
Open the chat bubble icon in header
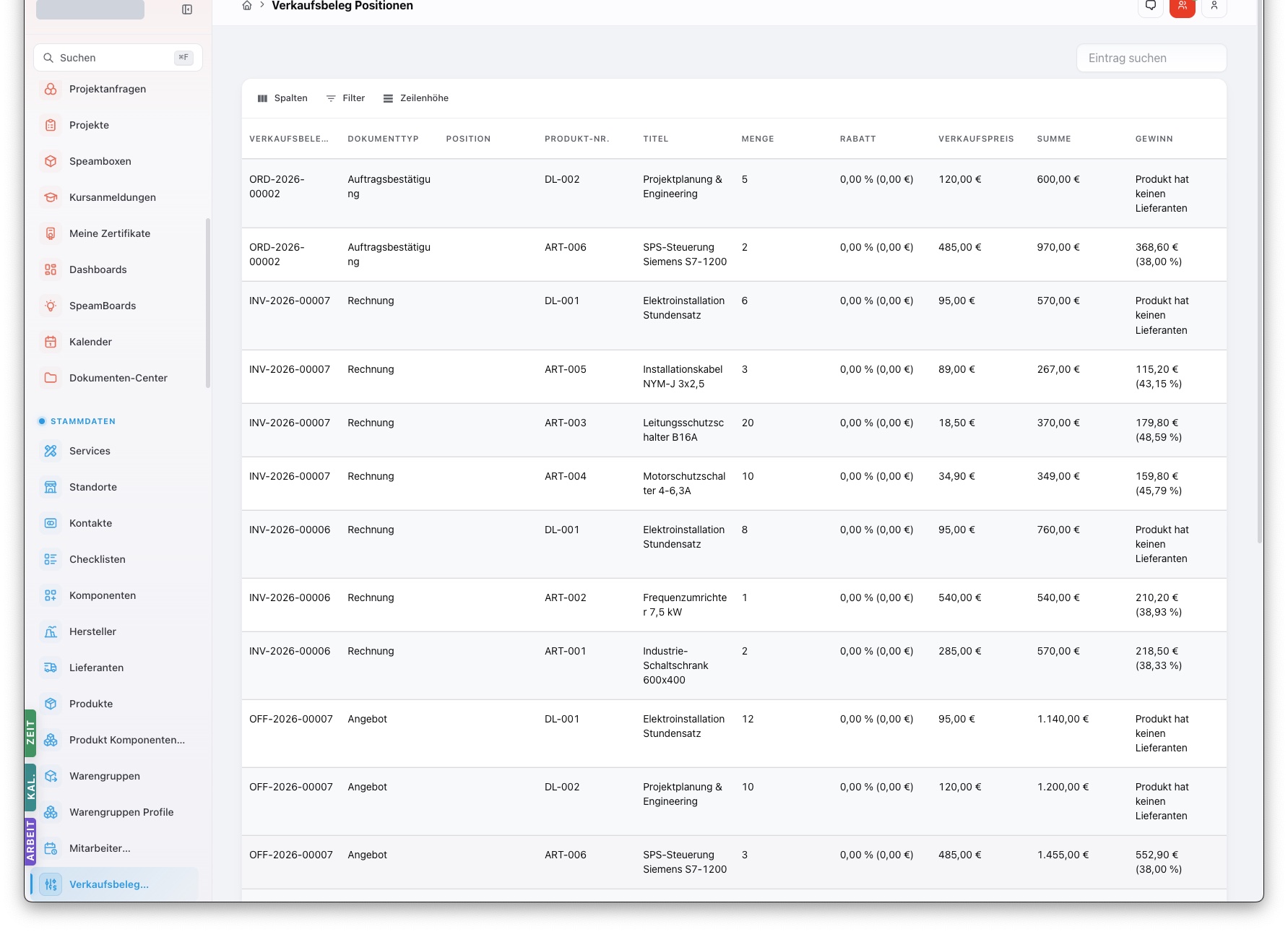[x=1151, y=6]
